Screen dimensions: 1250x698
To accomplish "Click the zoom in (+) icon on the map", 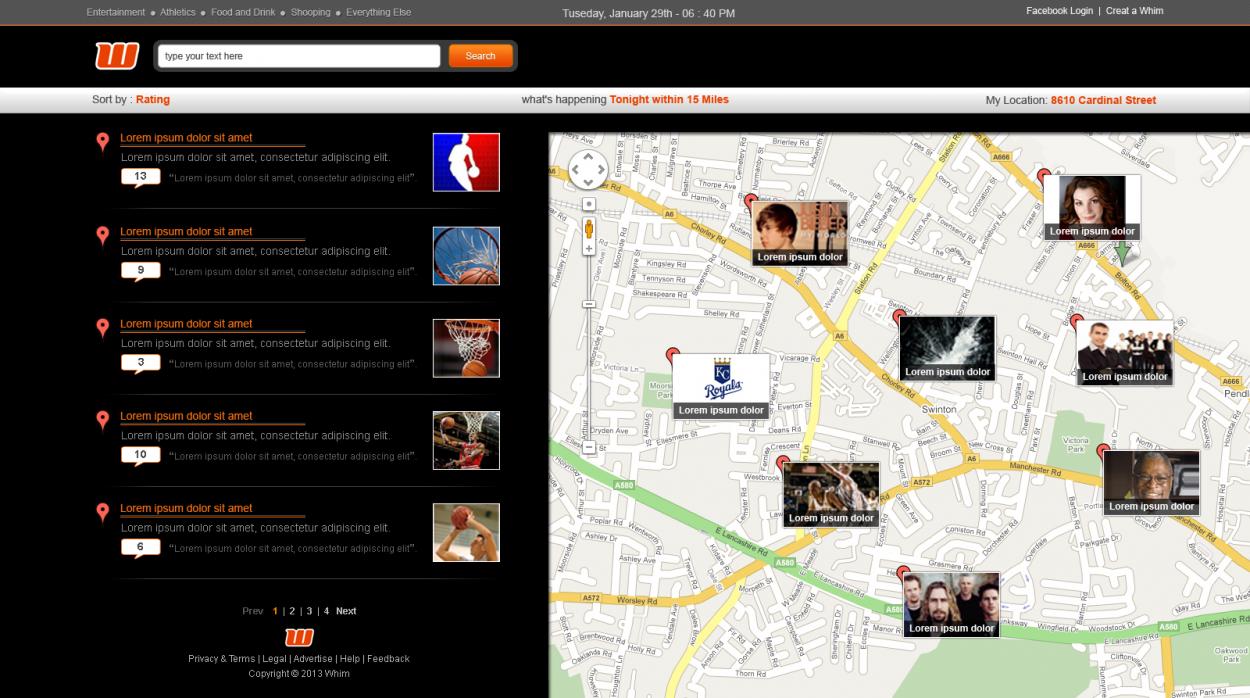I will point(589,249).
